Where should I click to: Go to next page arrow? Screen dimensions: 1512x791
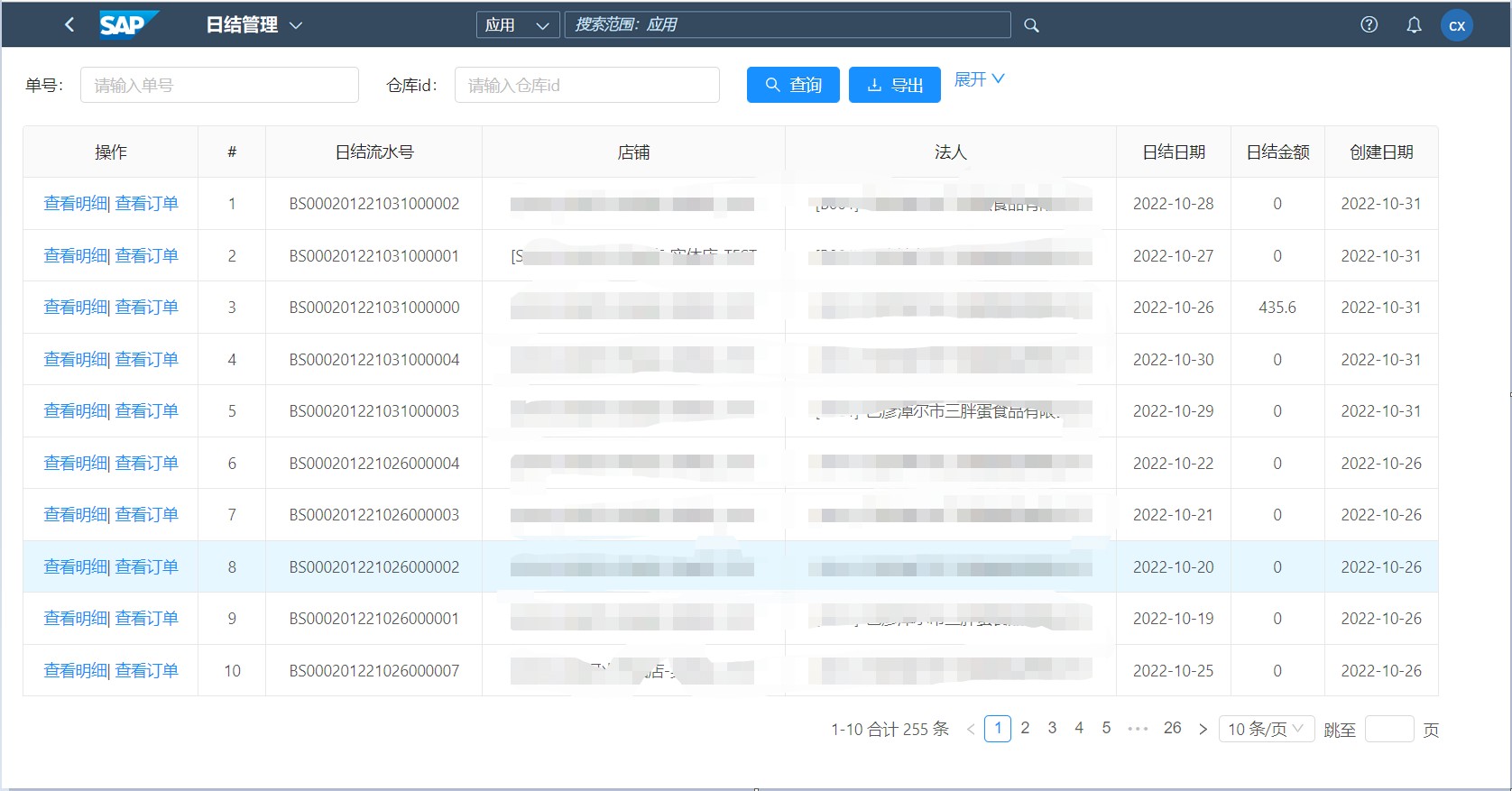(x=1203, y=729)
